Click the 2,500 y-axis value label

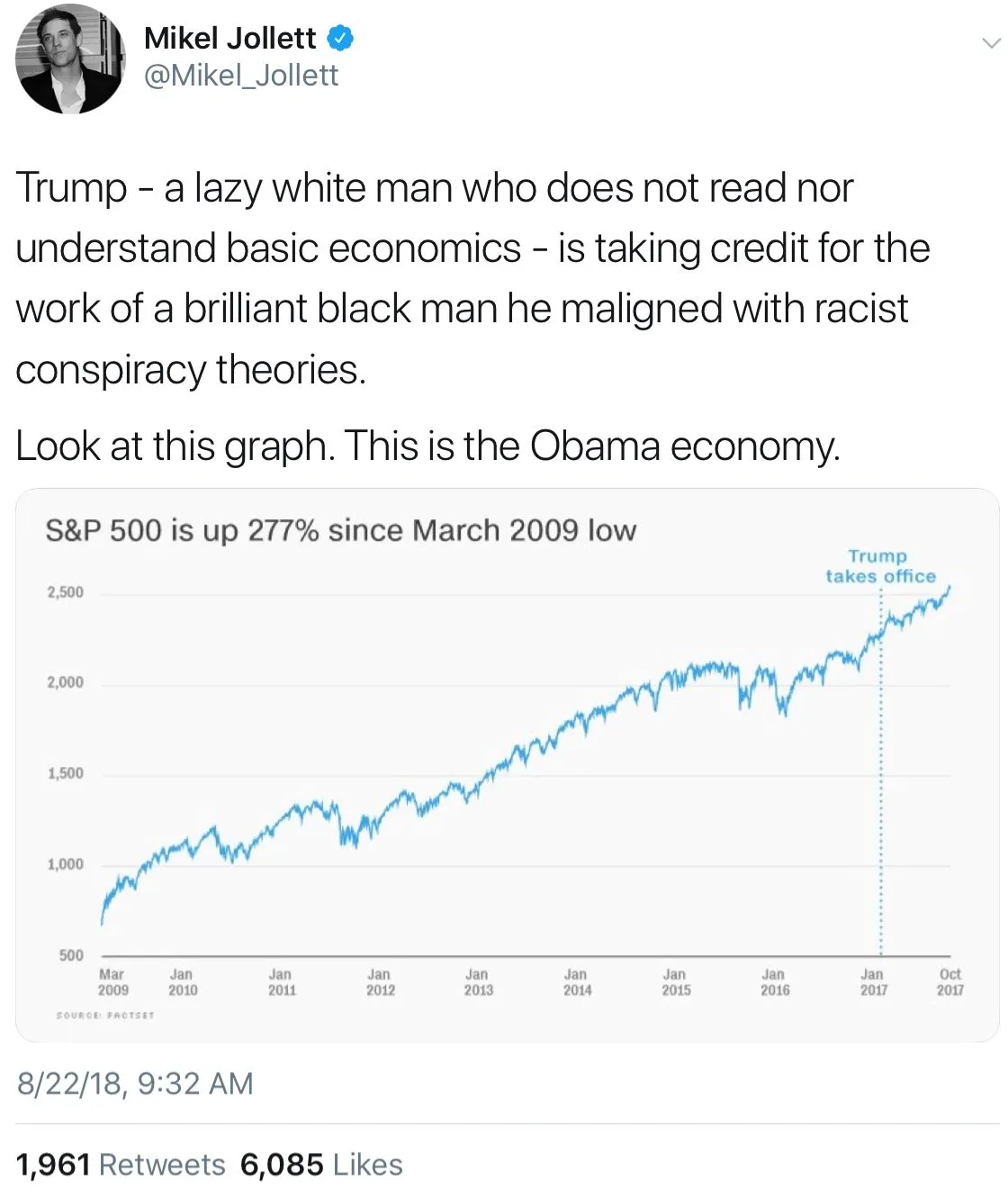(65, 592)
